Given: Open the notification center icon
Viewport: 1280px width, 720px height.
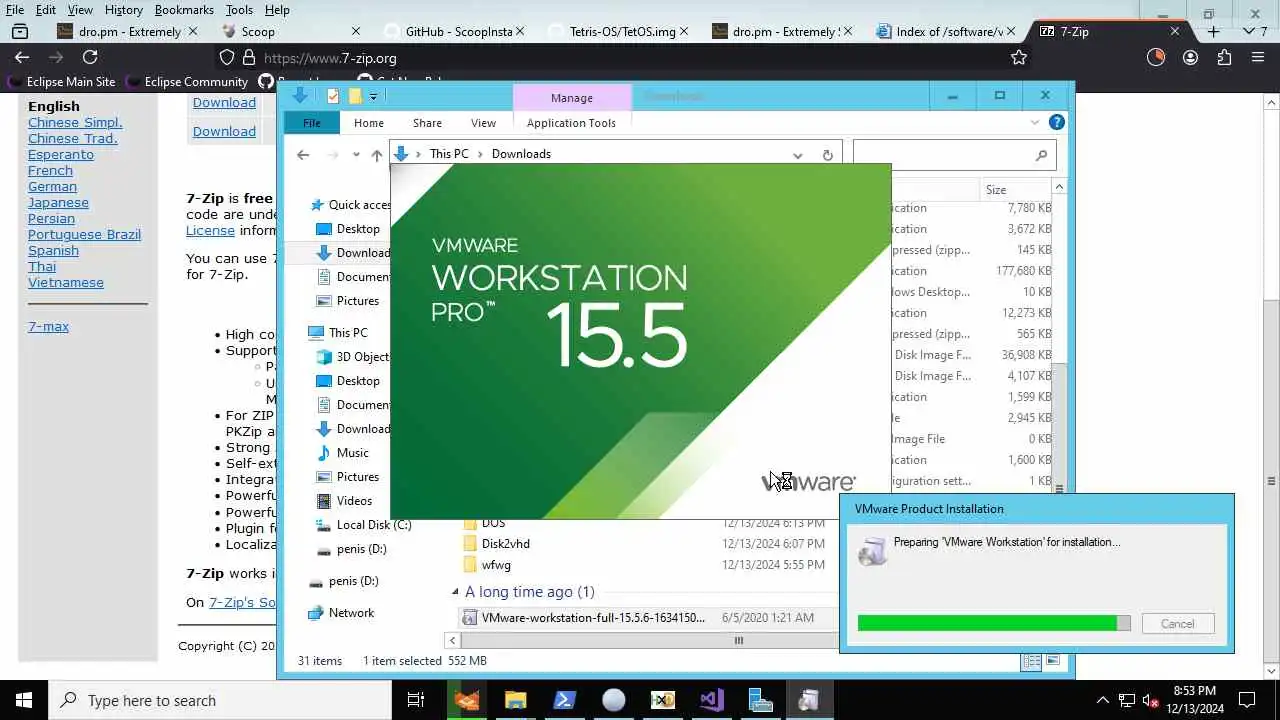Looking at the screenshot, I should point(1247,700).
